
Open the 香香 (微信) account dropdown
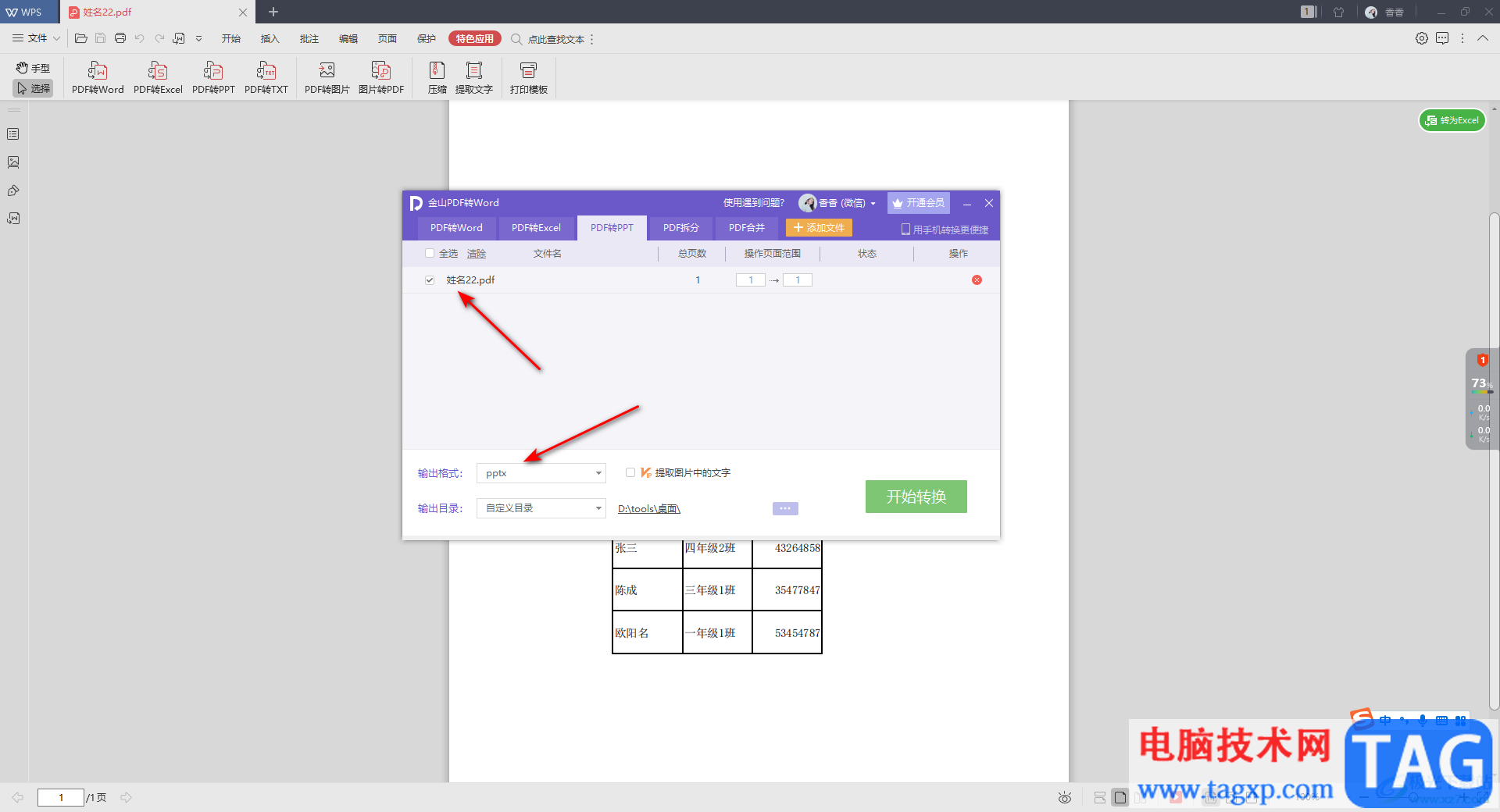(837, 203)
